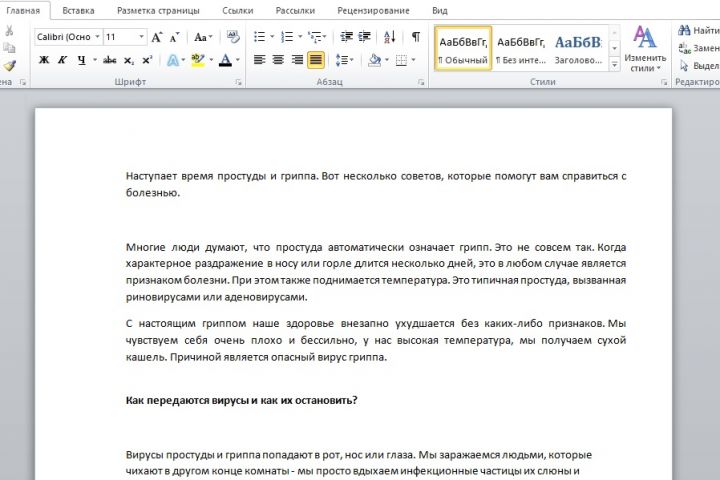Open the Разметка страницы tab
The image size is (720, 480).
[x=158, y=10]
